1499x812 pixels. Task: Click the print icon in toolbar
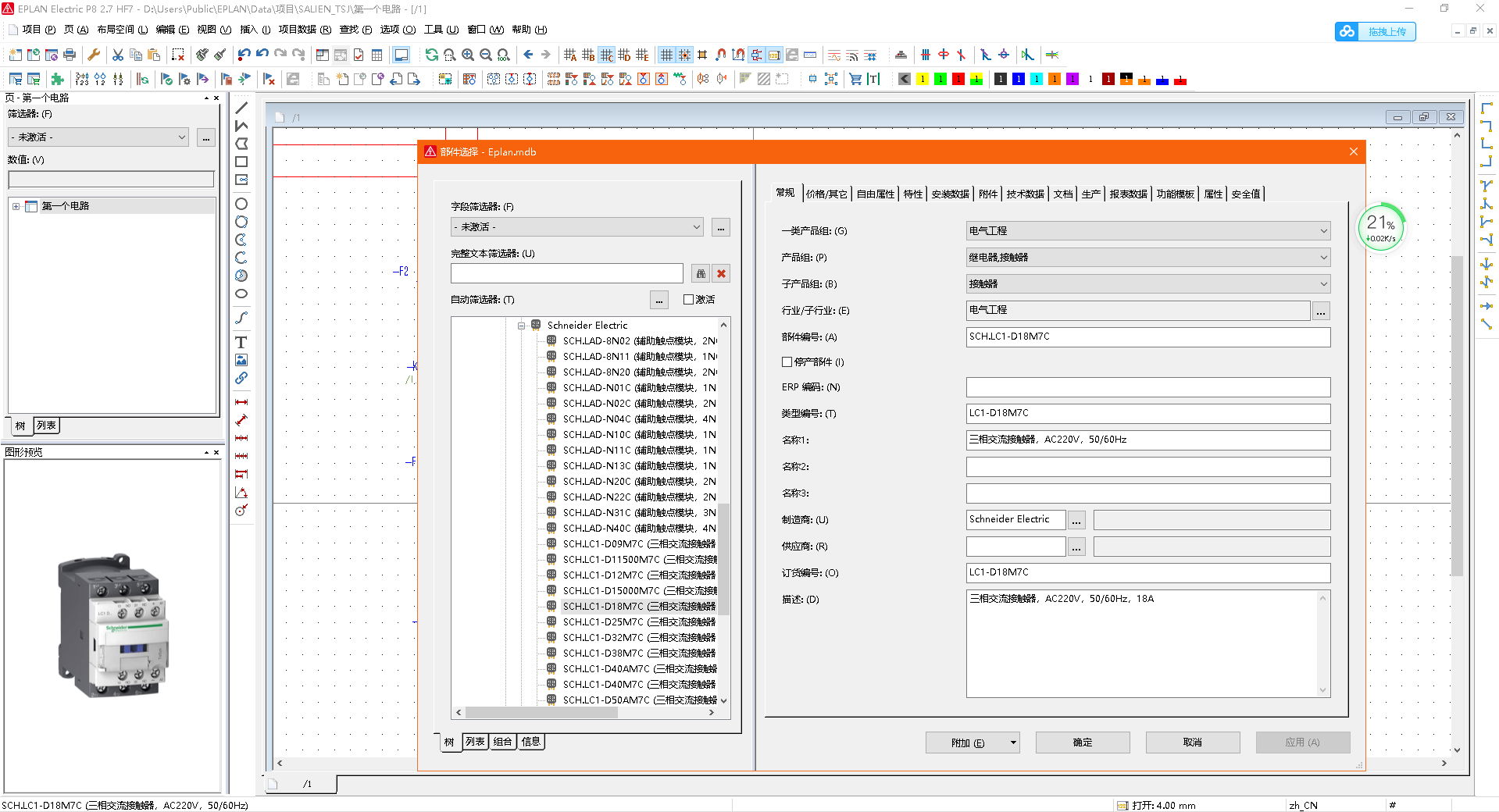(x=70, y=55)
